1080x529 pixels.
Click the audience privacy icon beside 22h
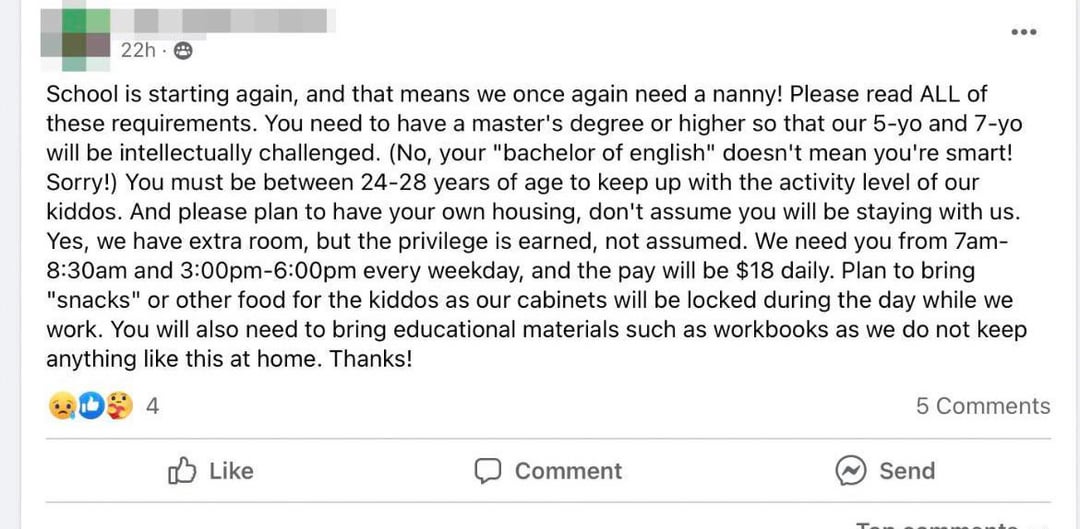tap(183, 50)
